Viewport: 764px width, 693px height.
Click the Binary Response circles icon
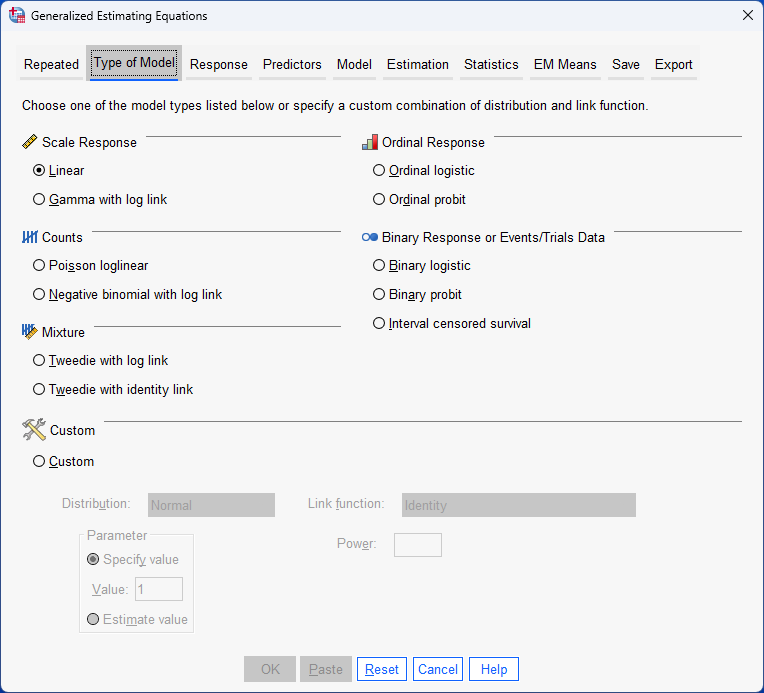point(370,237)
